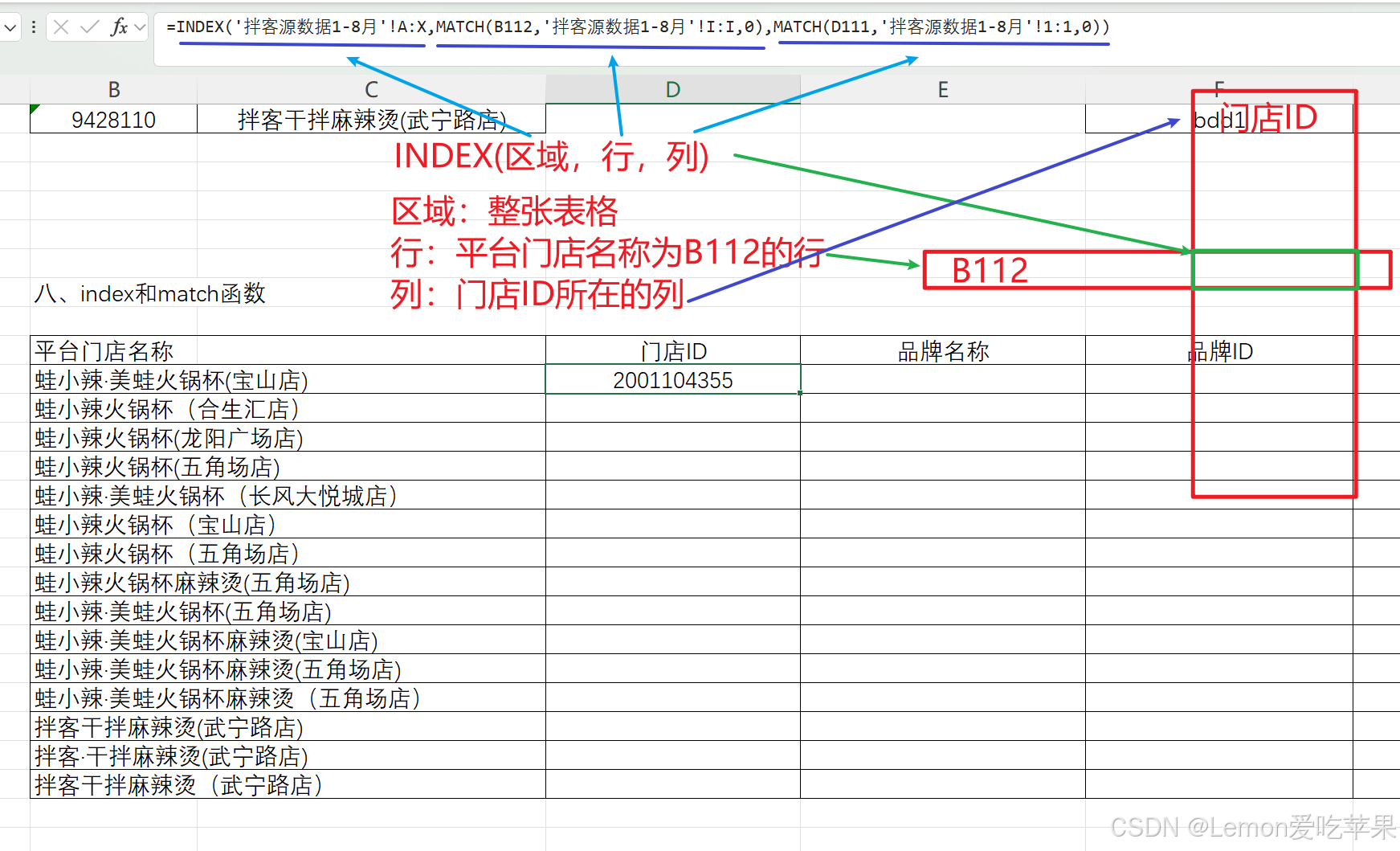Select cell 蛙小辣·美蛙火锅杯麻辣烫（五角场店）with full-width brackets

(288, 698)
